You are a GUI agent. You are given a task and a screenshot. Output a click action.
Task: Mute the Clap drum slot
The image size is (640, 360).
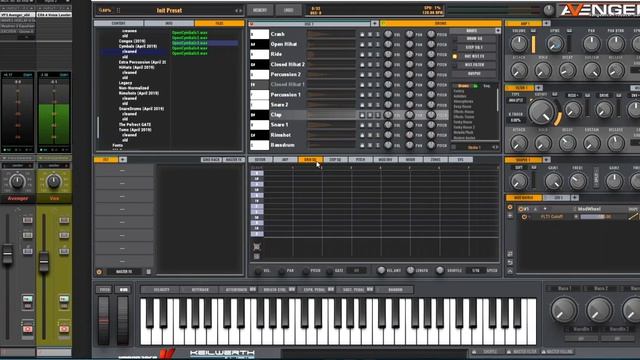coord(370,115)
